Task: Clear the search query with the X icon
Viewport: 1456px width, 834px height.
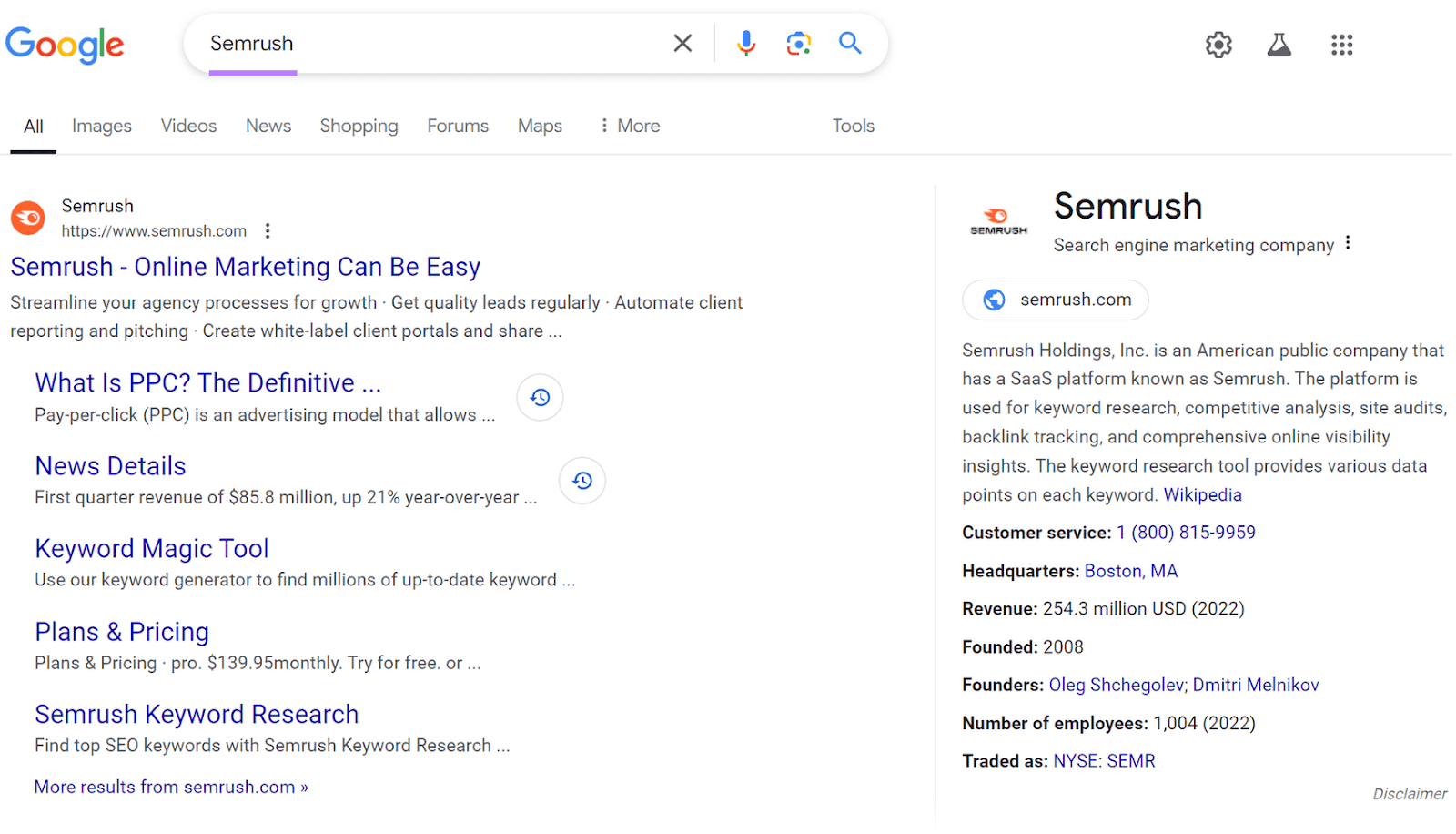Action: pyautogui.click(x=682, y=43)
